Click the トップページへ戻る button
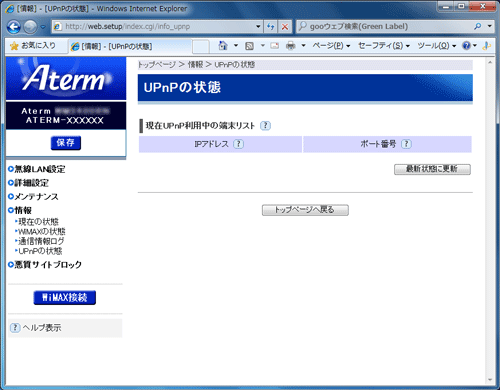This screenshot has width=500, height=390. (x=305, y=210)
